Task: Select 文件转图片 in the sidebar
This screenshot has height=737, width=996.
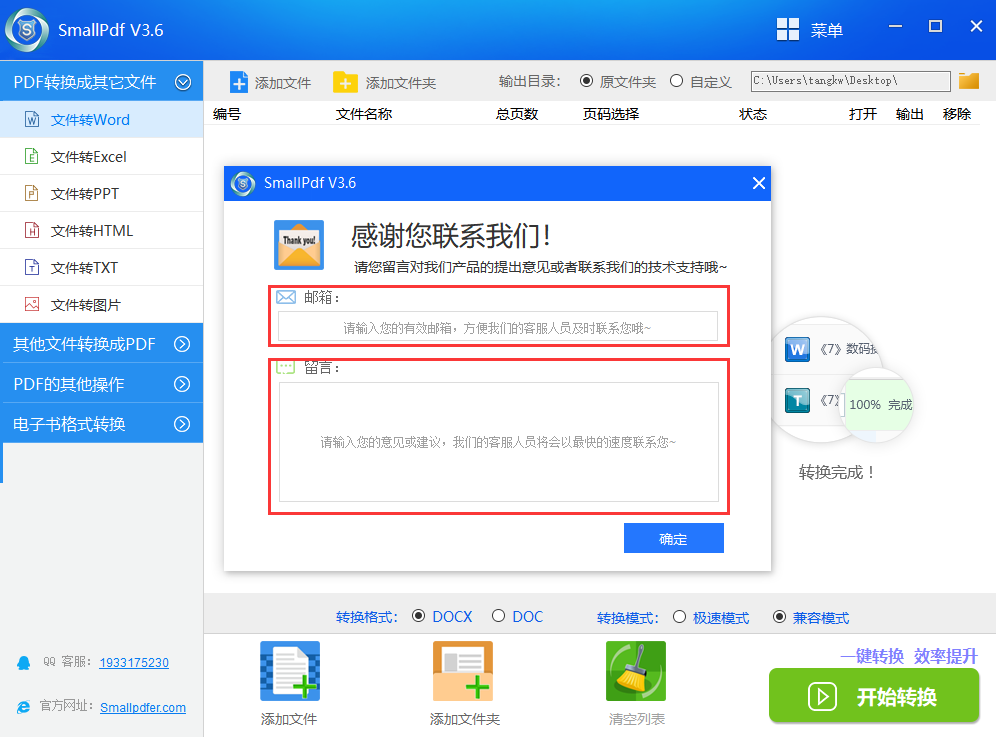Action: coord(102,304)
